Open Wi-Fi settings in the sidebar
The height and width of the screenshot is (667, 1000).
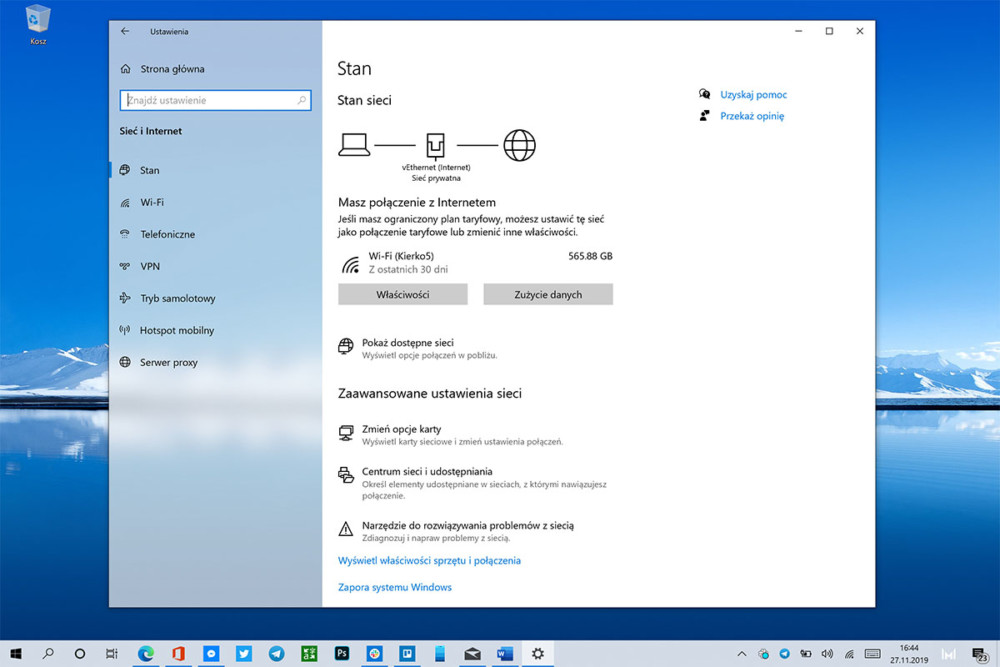(215, 202)
